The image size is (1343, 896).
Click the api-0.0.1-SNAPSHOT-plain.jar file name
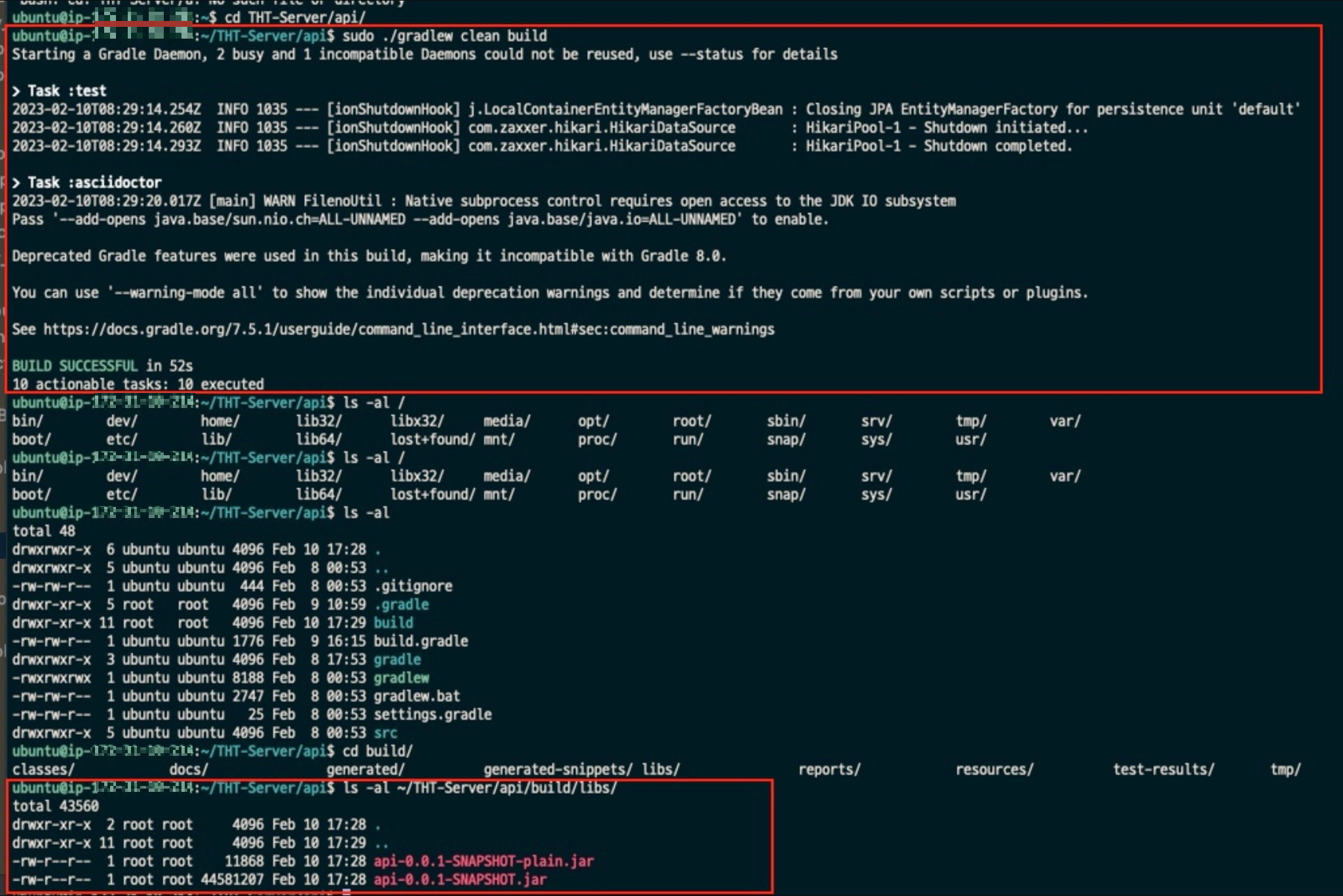pyautogui.click(x=483, y=861)
